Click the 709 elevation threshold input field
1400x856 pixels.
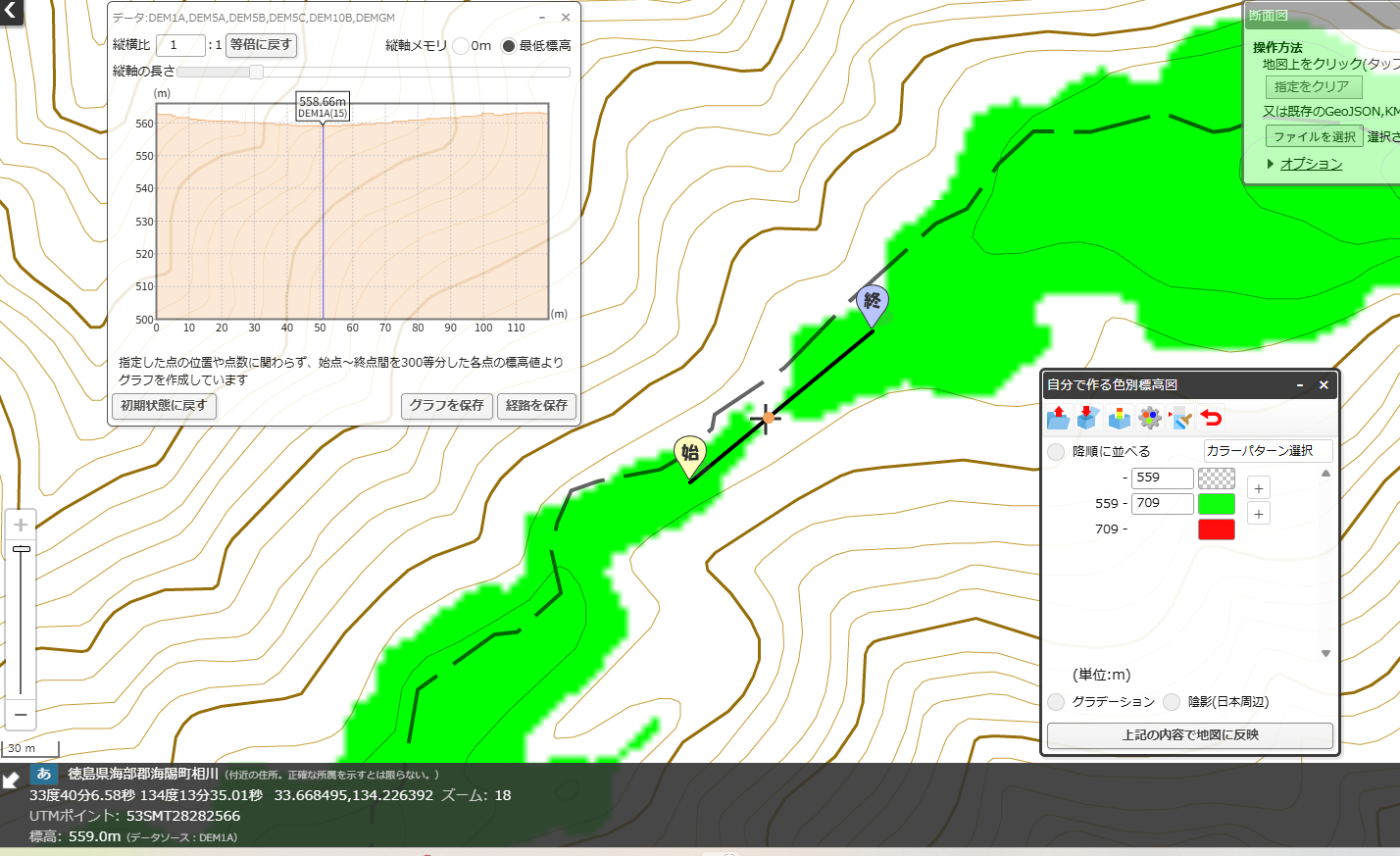(x=1163, y=504)
